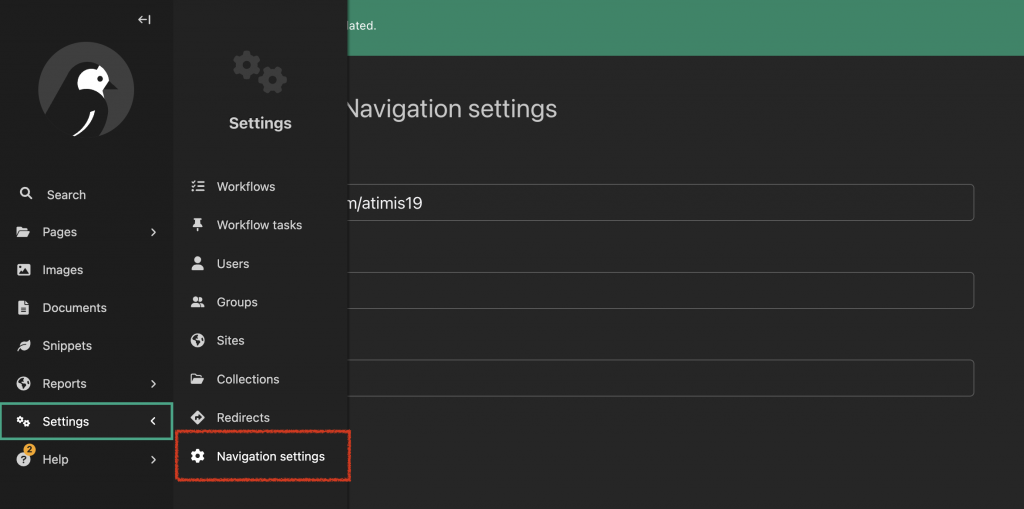Click the Snippets leaf icon
The width and height of the screenshot is (1024, 509).
(24, 346)
